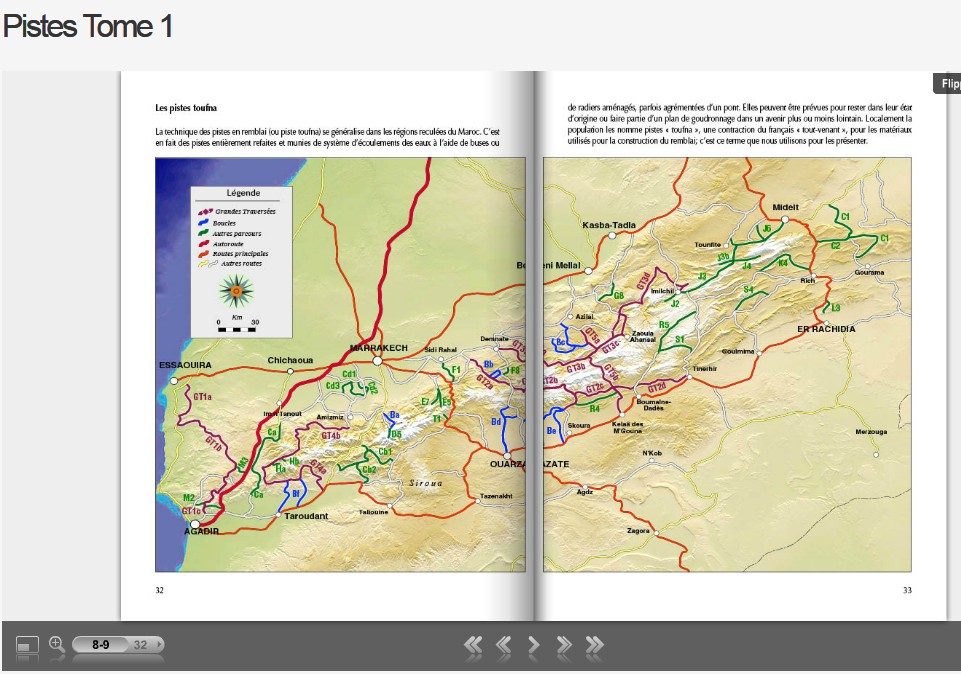This screenshot has width=961, height=674.
Task: Click the 'Les pistes toufna' heading
Action: pos(186,108)
